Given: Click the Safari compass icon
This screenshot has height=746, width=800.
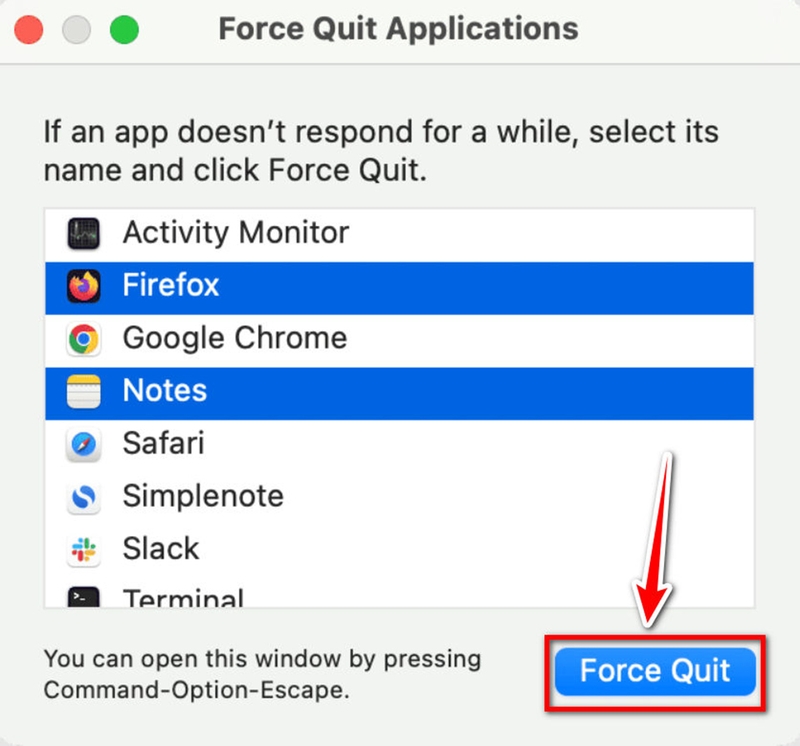Looking at the screenshot, I should click(83, 444).
